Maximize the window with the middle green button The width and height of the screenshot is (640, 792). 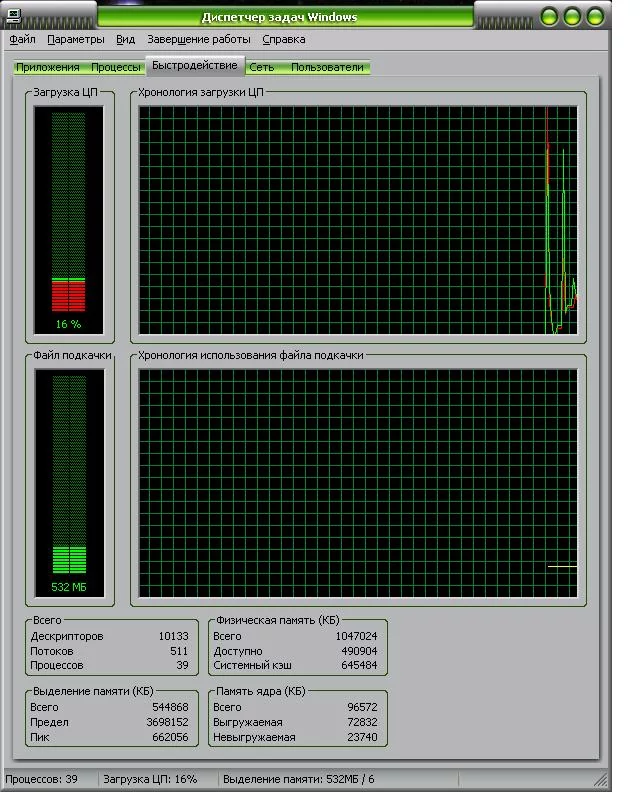coord(572,17)
